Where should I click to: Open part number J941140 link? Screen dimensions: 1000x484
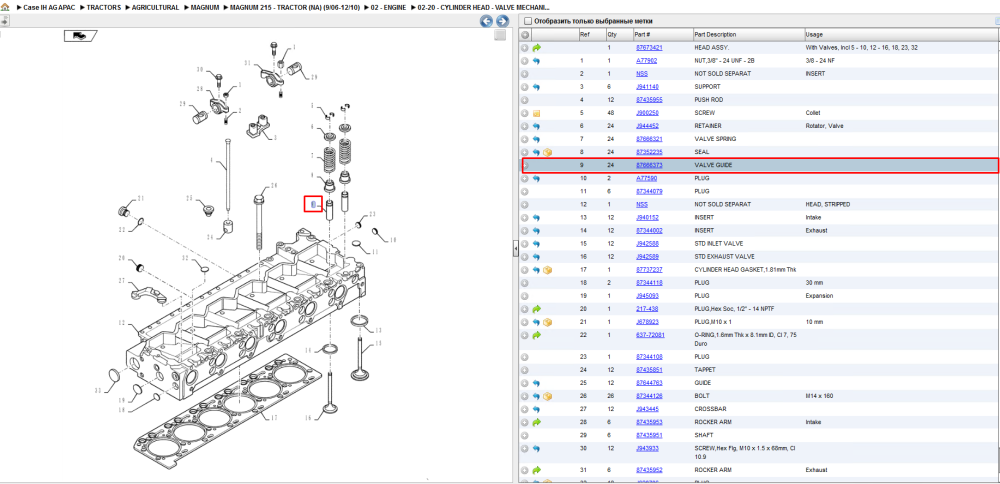(647, 87)
